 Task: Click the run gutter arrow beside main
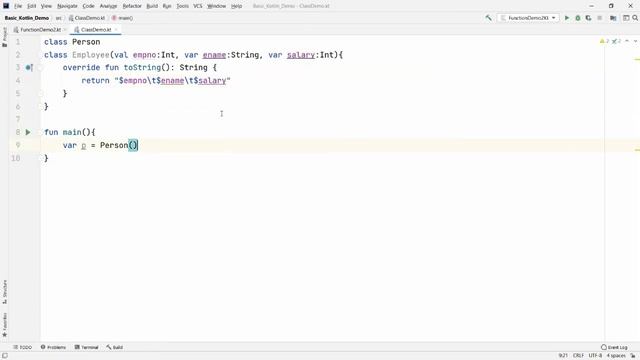(28, 132)
